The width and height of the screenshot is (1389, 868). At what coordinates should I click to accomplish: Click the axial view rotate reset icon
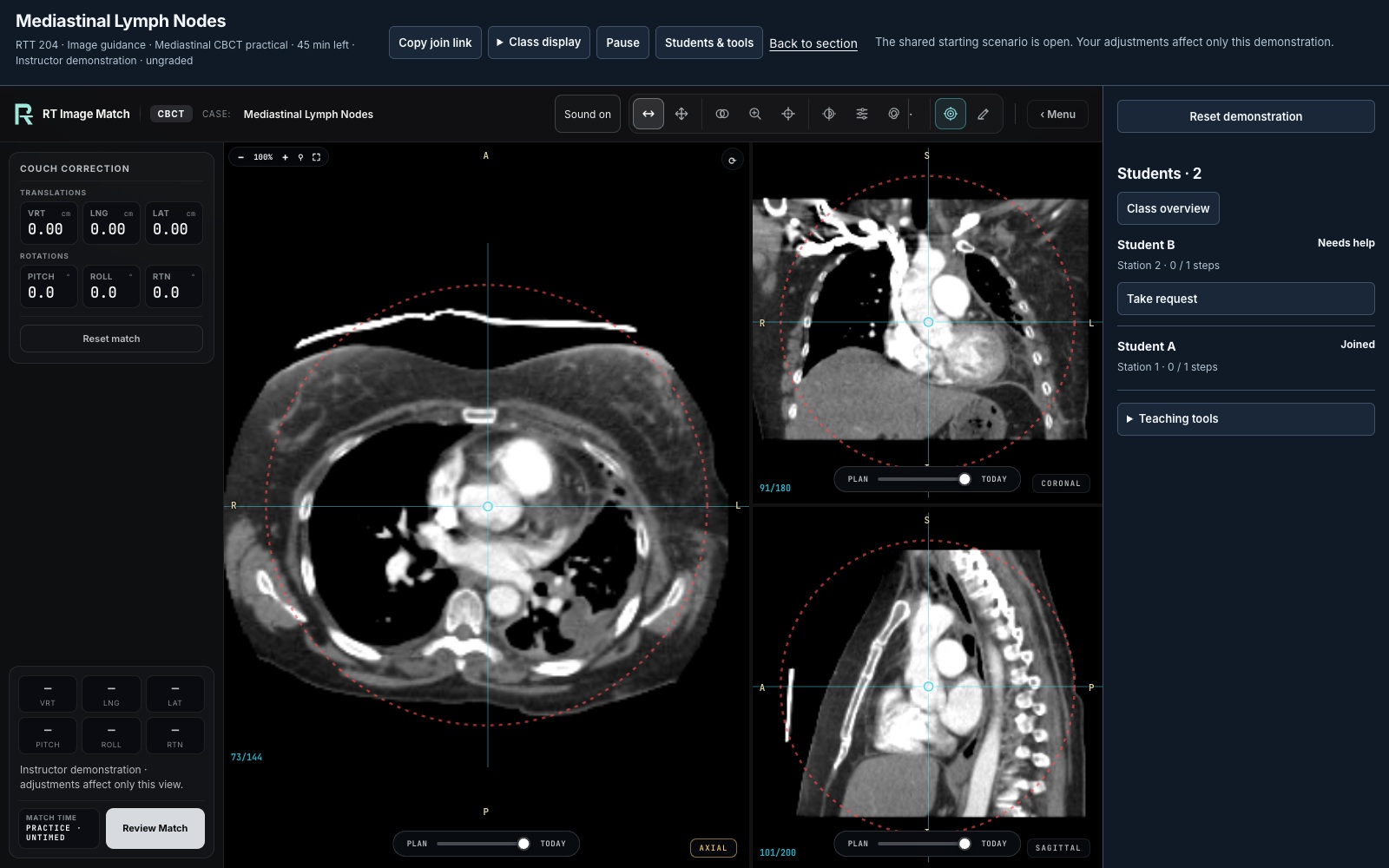pyautogui.click(x=733, y=160)
